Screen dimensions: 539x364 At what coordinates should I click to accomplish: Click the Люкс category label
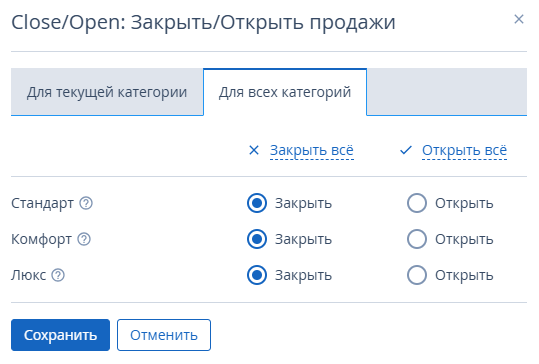coord(29,275)
